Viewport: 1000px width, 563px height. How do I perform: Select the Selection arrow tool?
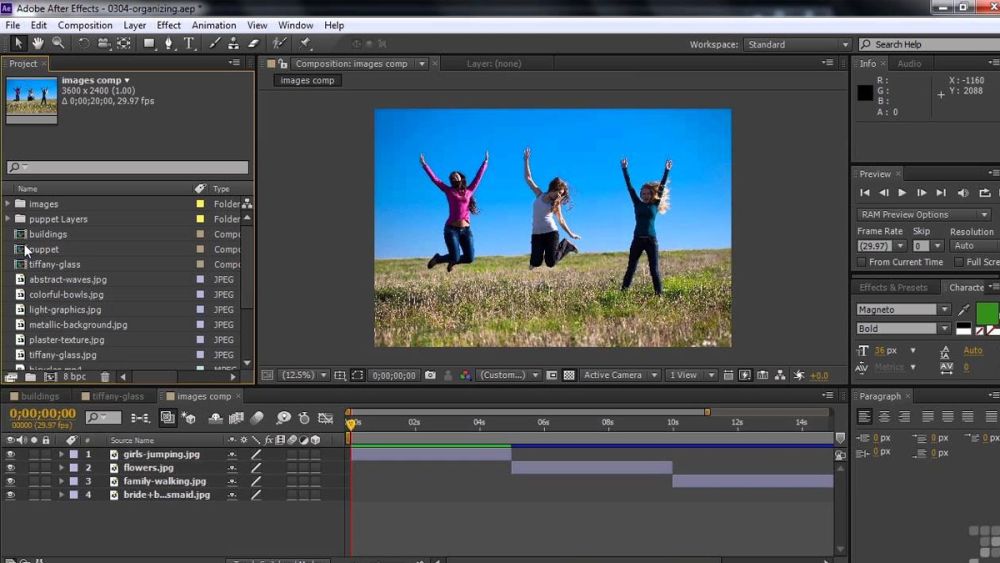point(18,43)
